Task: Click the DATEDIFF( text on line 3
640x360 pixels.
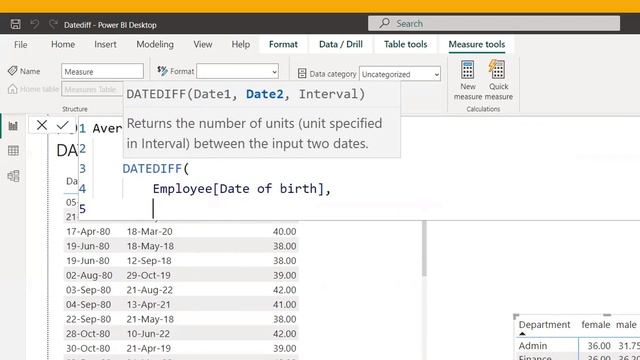Action: pos(156,169)
